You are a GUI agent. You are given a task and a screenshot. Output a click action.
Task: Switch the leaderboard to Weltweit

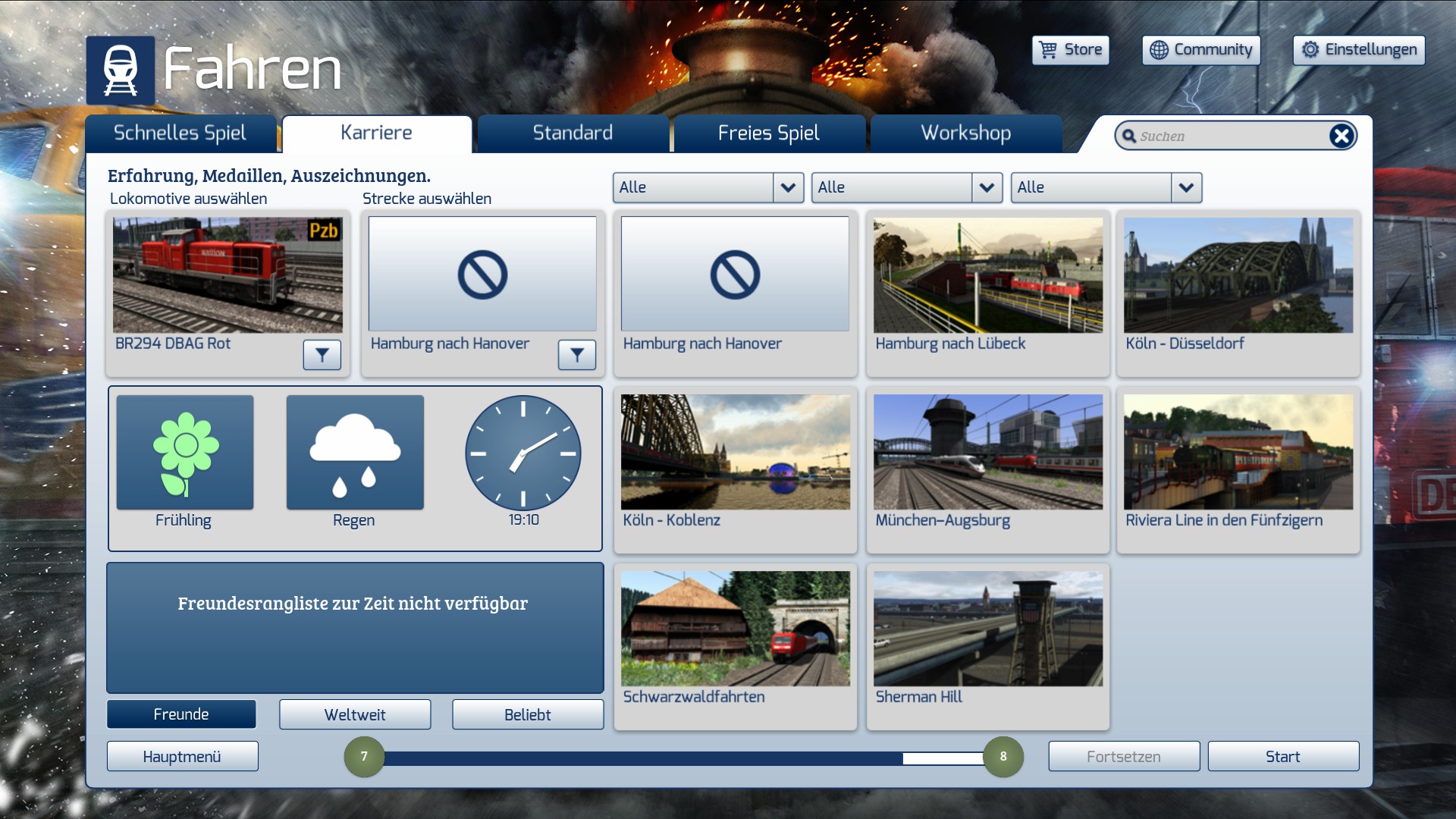(x=355, y=714)
